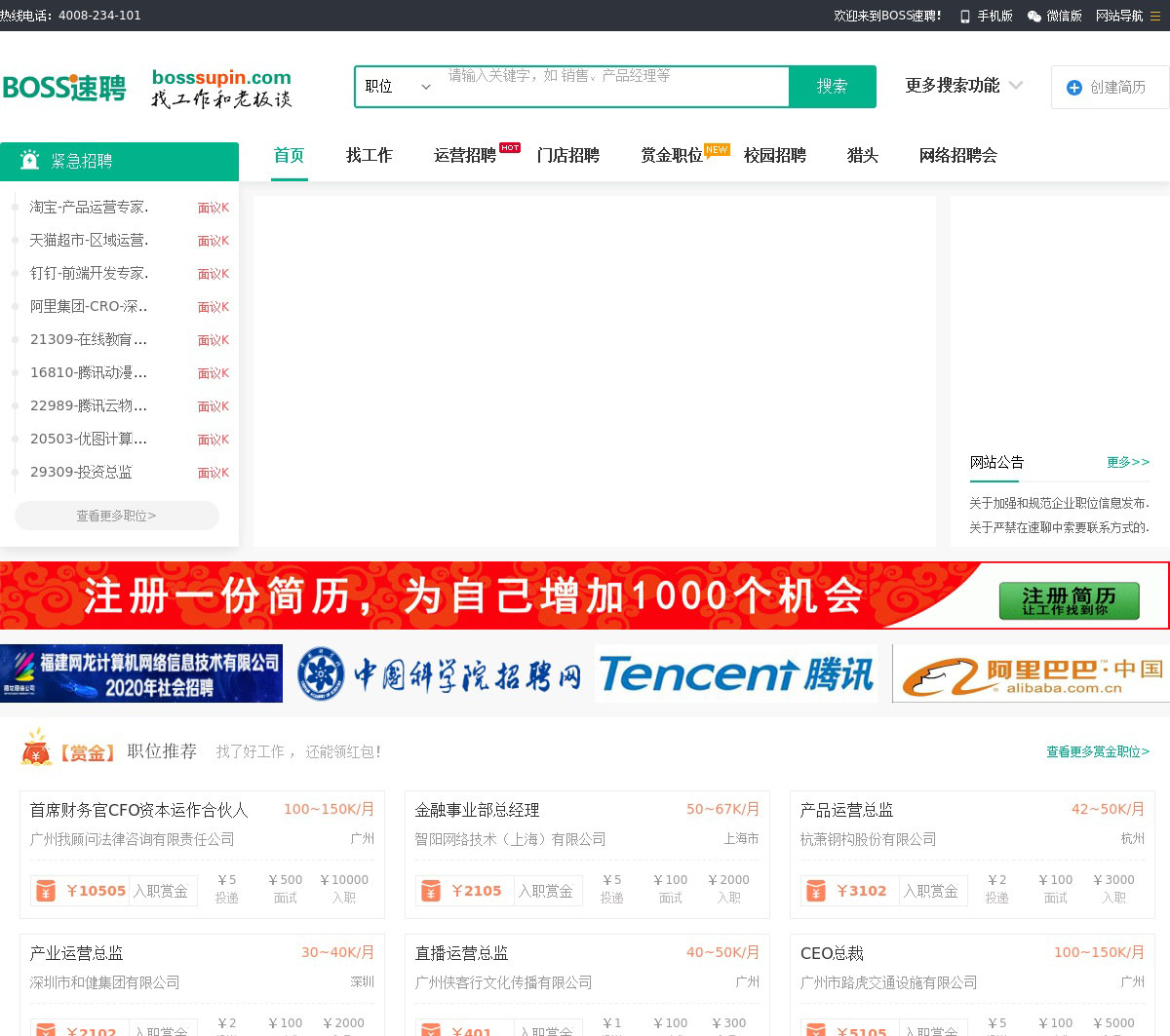Open the 网站导航 dropdown menu
Screen dimensions: 1170x1036
(x=1118, y=17)
